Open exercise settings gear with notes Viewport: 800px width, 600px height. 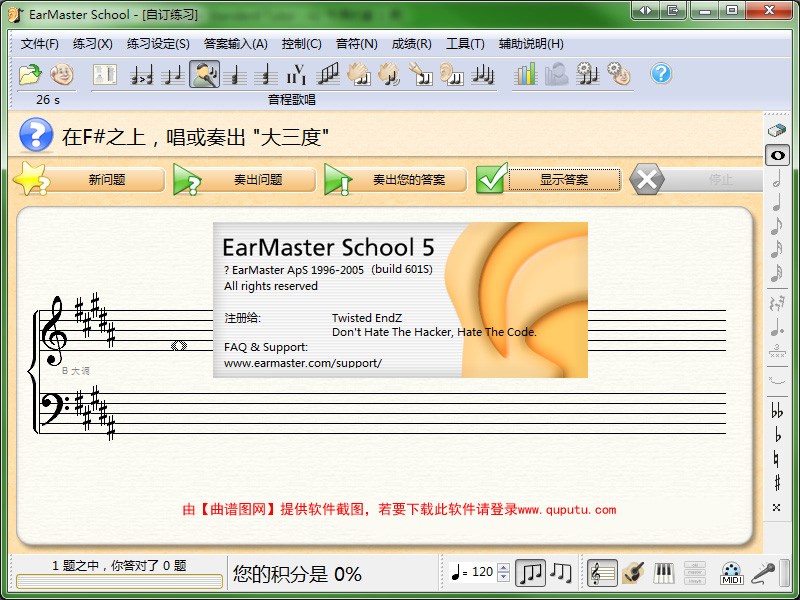pos(587,74)
